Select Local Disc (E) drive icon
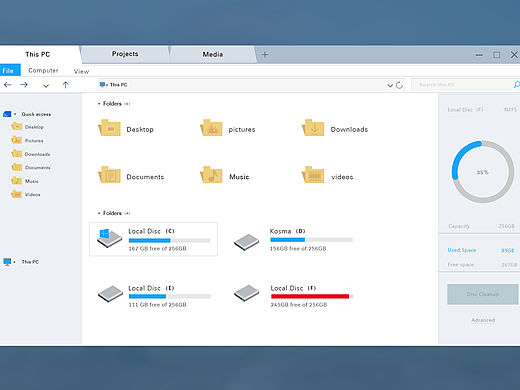520x390 pixels. 110,294
